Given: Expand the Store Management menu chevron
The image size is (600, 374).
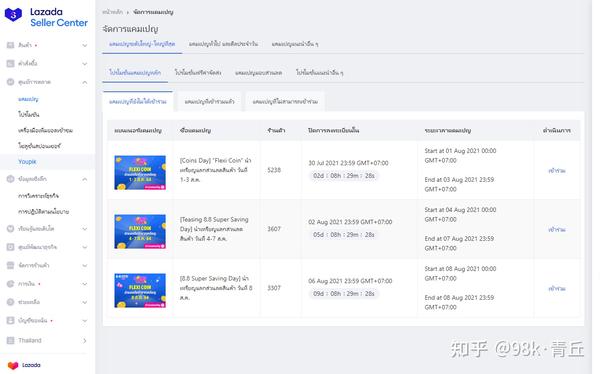Looking at the screenshot, I should (x=85, y=265).
